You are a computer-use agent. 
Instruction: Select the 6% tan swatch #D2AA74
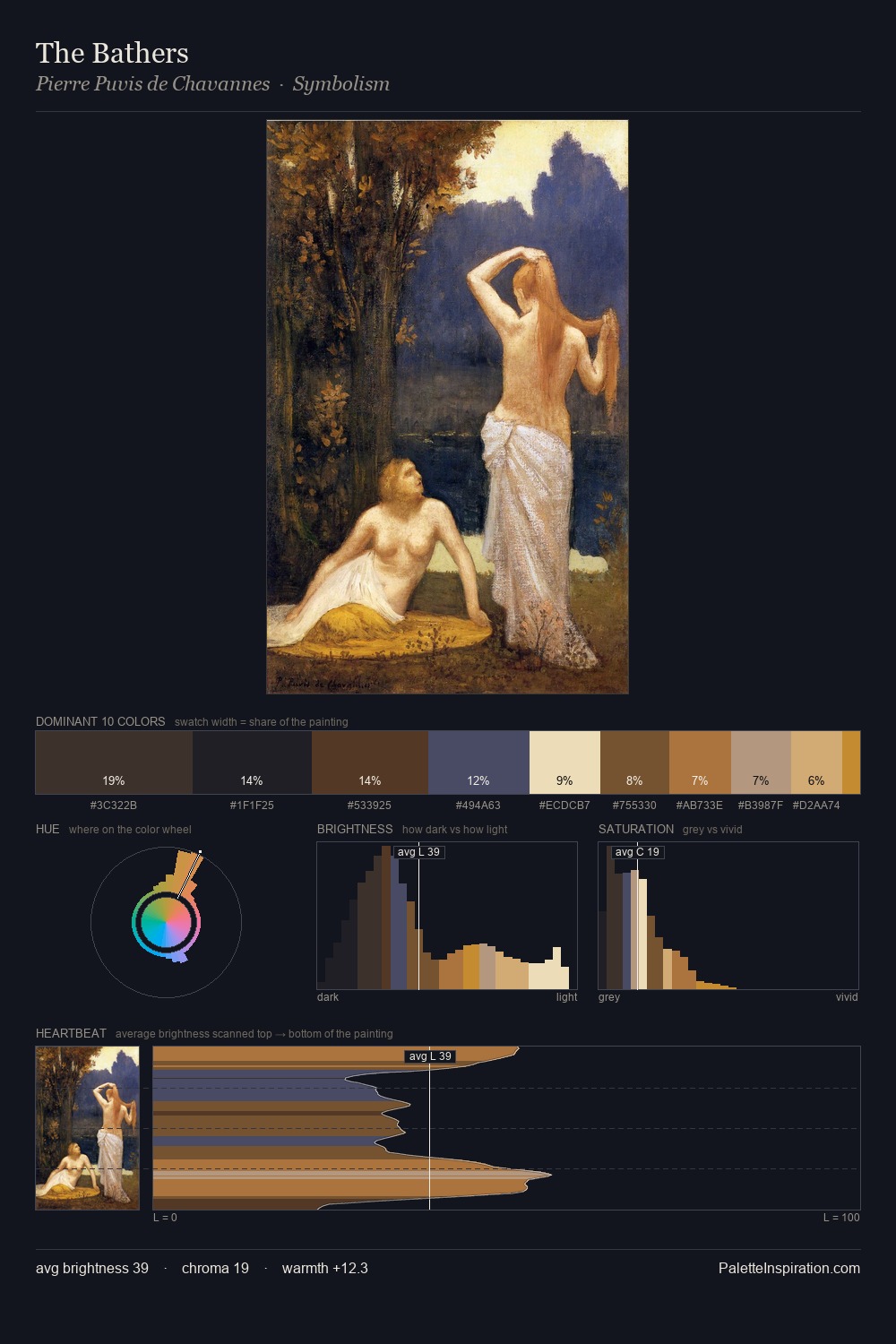click(816, 762)
